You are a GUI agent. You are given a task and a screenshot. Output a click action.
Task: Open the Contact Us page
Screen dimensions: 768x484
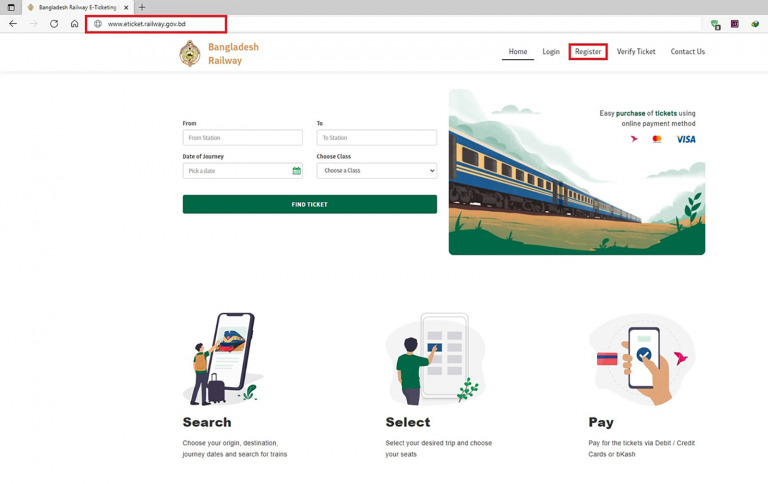(688, 51)
